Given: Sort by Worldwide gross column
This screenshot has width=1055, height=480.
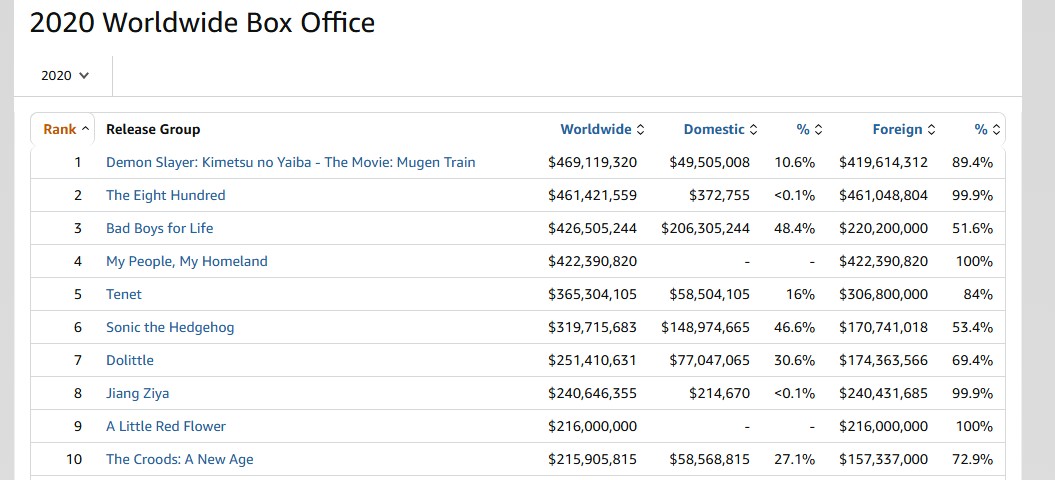Looking at the screenshot, I should pyautogui.click(x=601, y=129).
